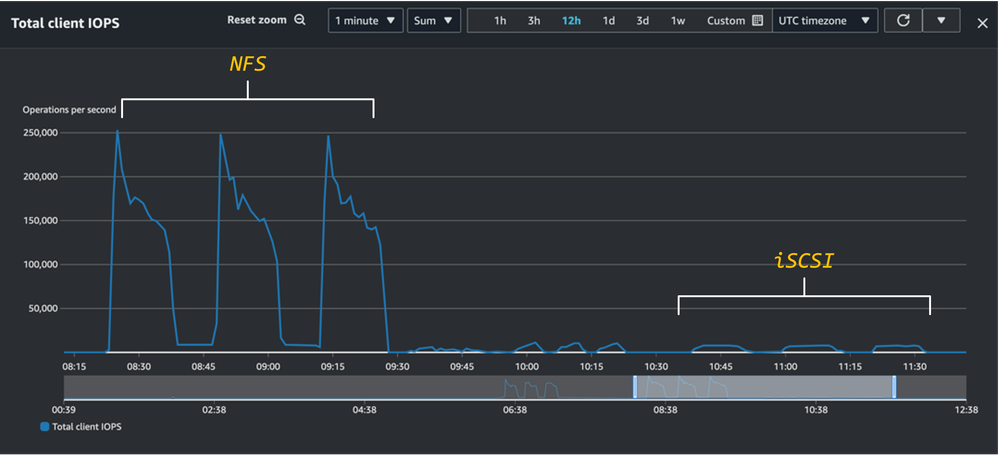Select the 1h time range

coord(500,21)
